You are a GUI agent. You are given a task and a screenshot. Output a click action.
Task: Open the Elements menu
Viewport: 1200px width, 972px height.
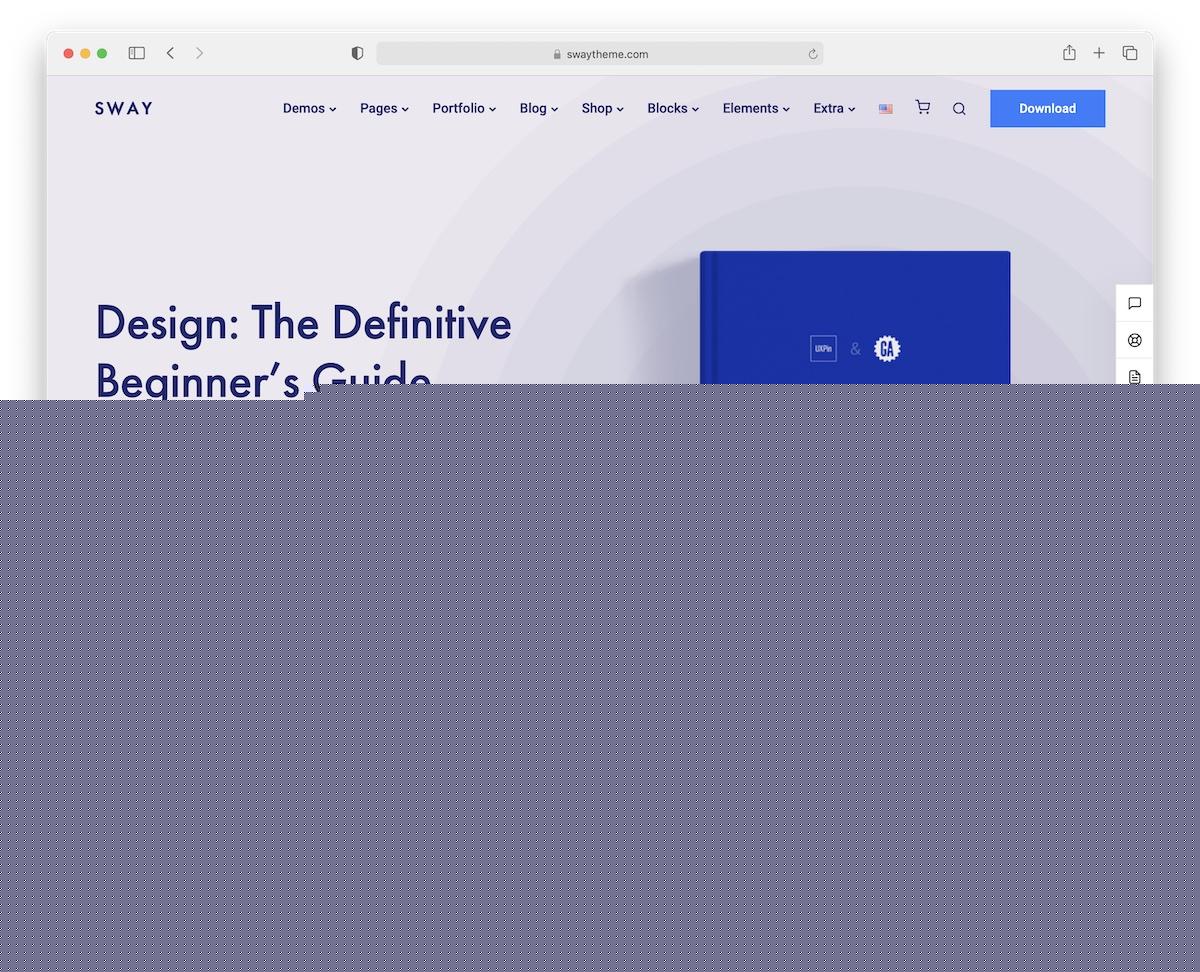pos(757,108)
